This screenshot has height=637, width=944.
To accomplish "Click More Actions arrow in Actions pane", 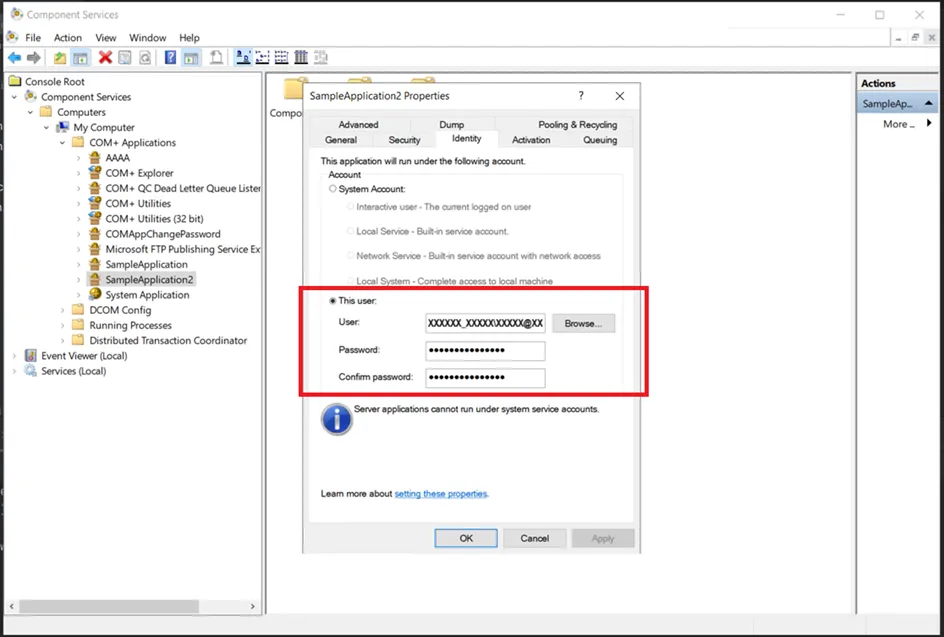I will 929,123.
